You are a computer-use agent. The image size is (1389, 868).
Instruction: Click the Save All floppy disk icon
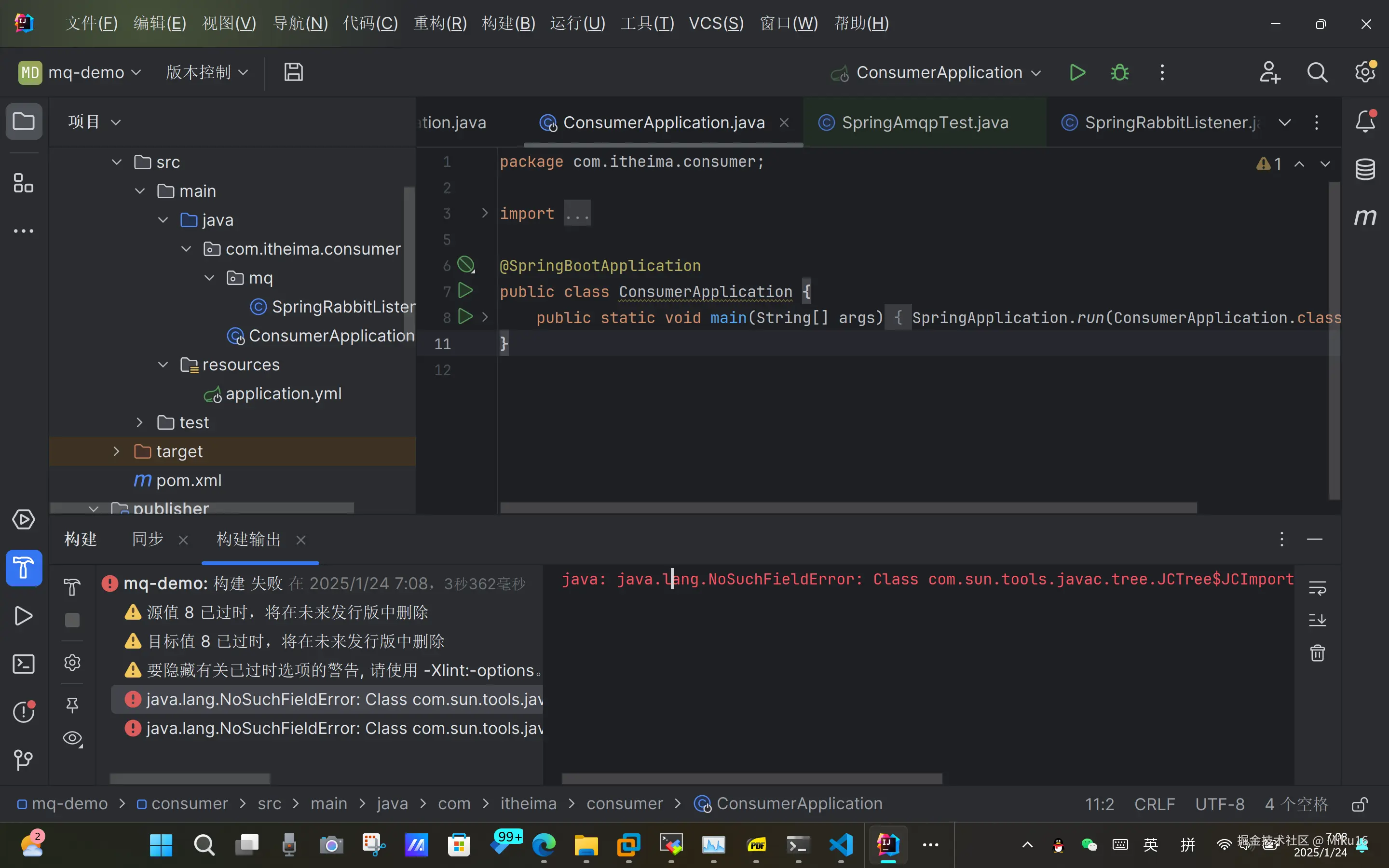(293, 72)
